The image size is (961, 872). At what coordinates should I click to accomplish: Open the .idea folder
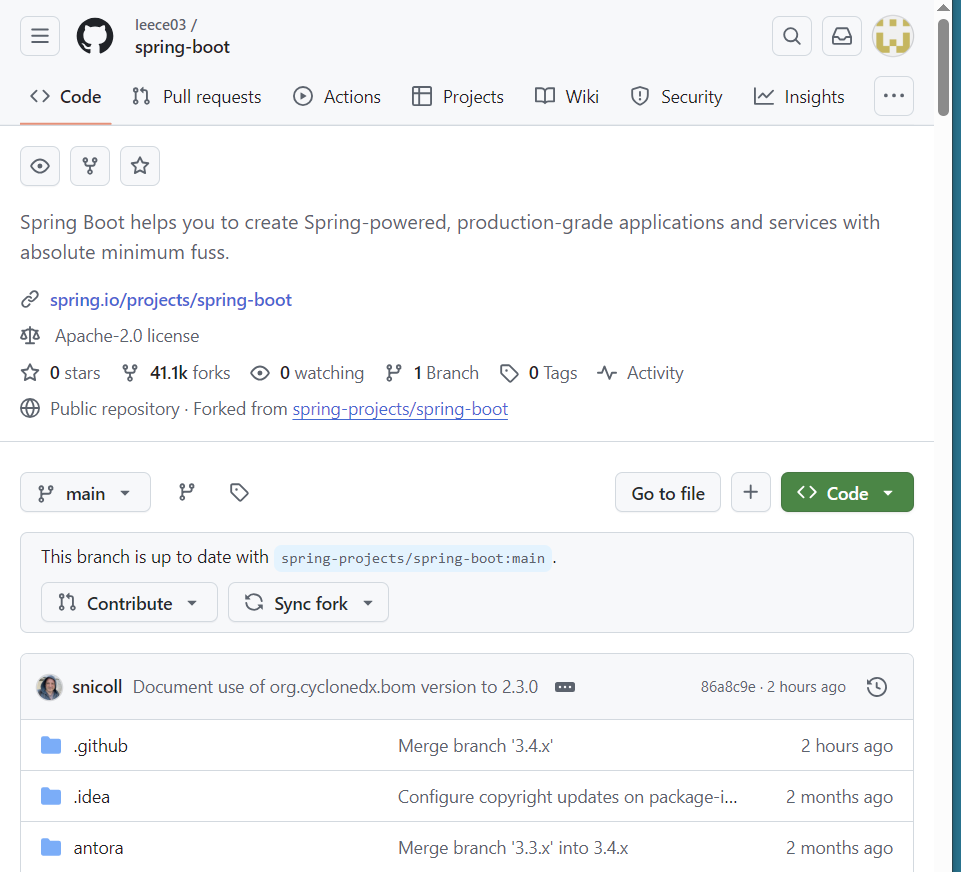[x=92, y=797]
